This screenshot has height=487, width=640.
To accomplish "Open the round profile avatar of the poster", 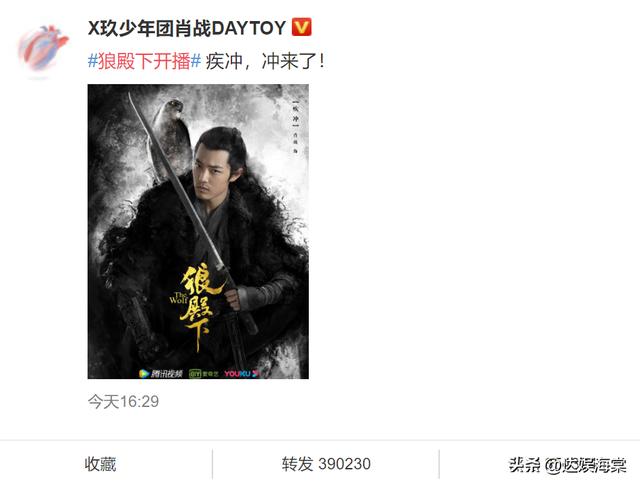I will [43, 48].
